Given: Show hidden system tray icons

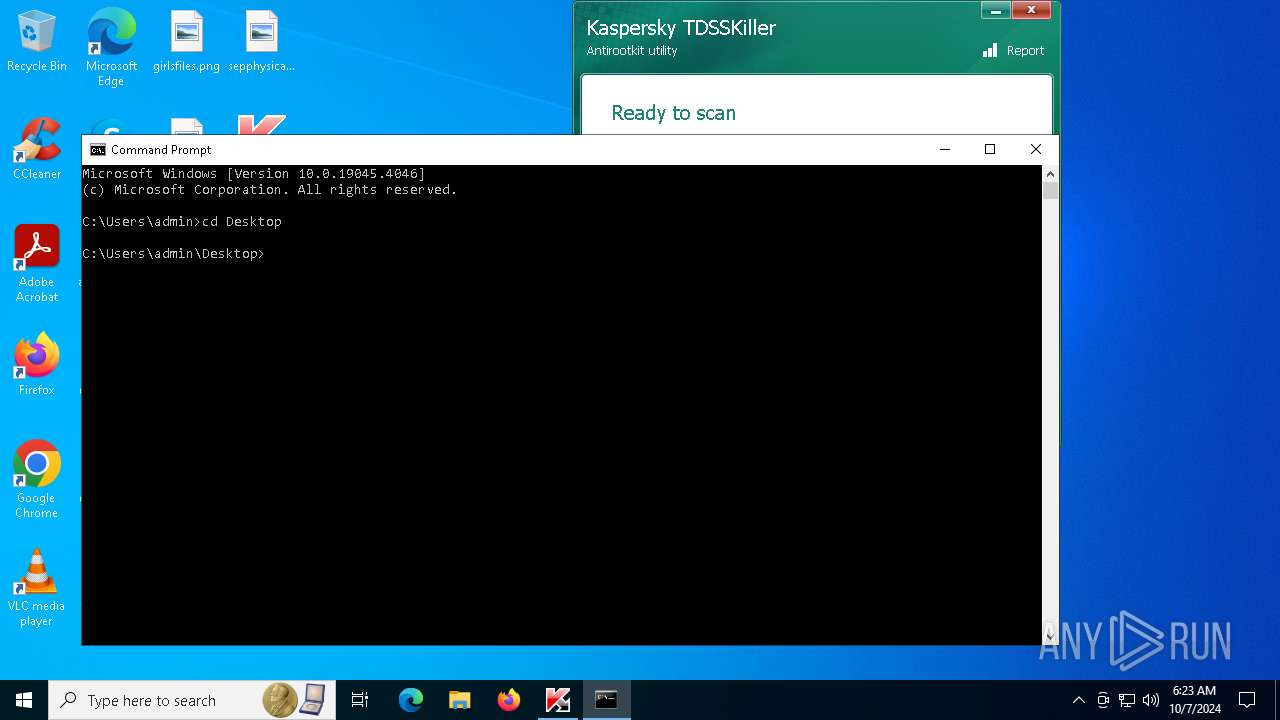Looking at the screenshot, I should point(1078,700).
